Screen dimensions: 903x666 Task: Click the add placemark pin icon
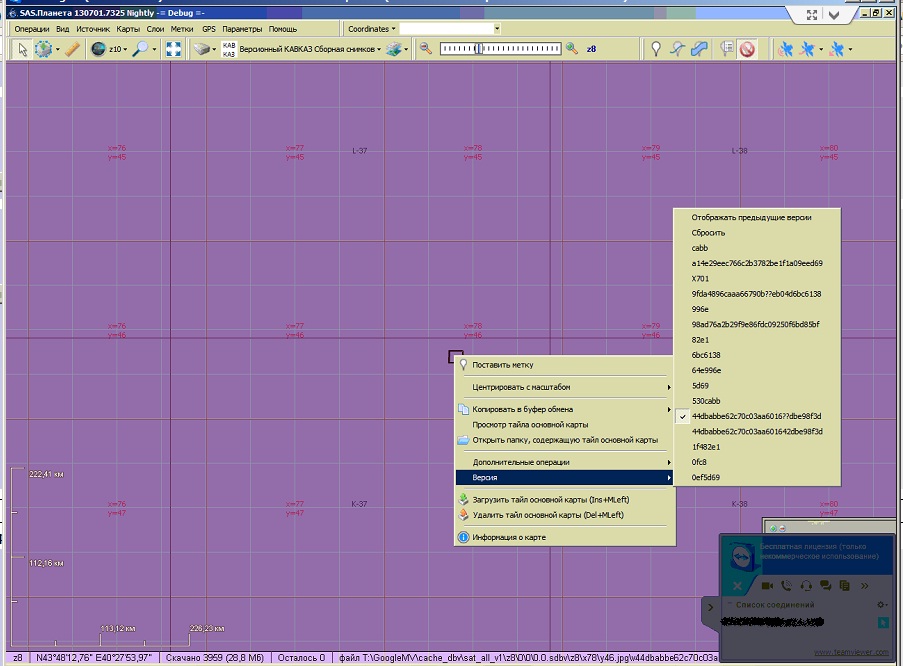click(656, 49)
